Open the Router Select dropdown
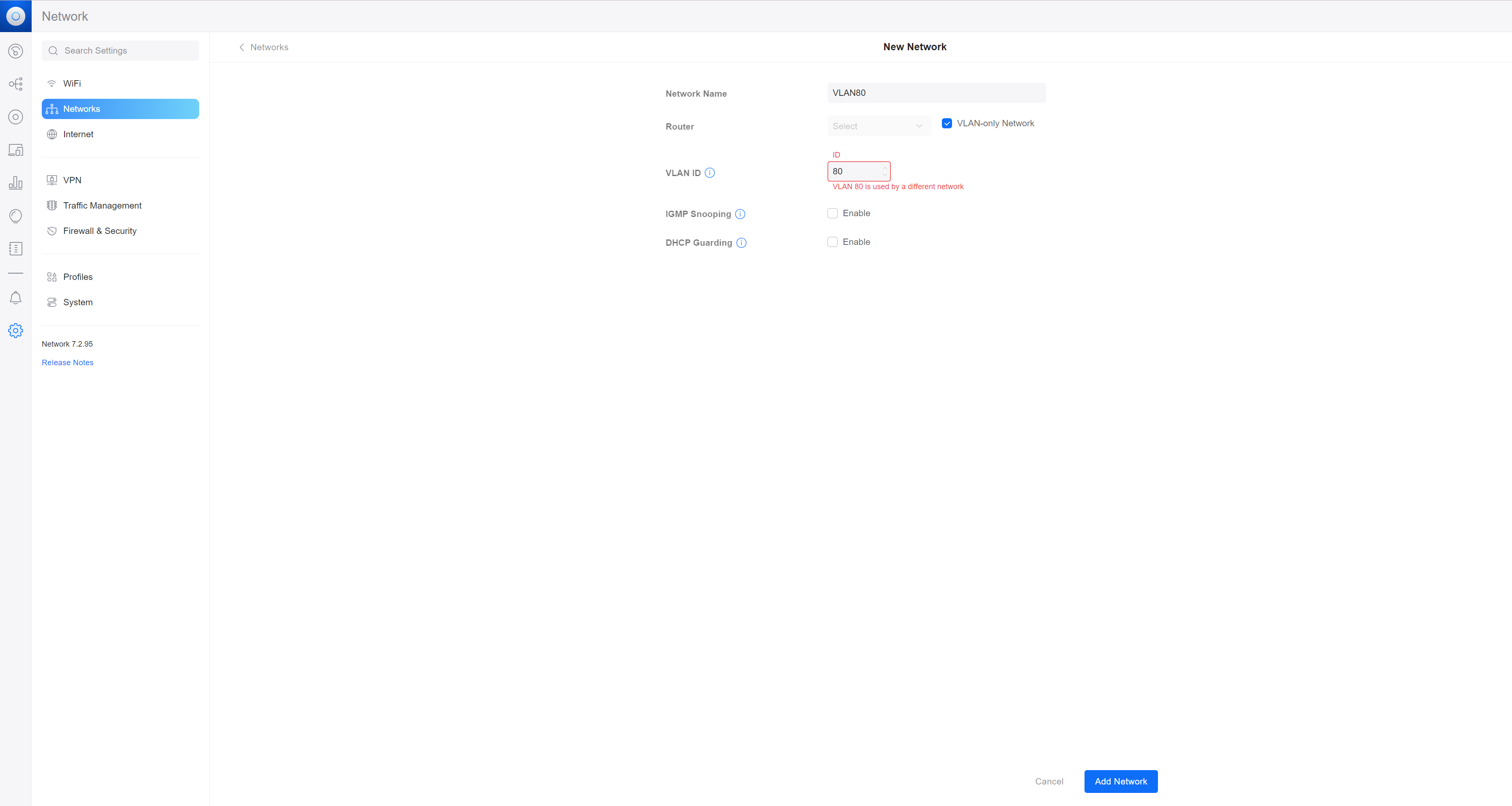 click(x=878, y=126)
